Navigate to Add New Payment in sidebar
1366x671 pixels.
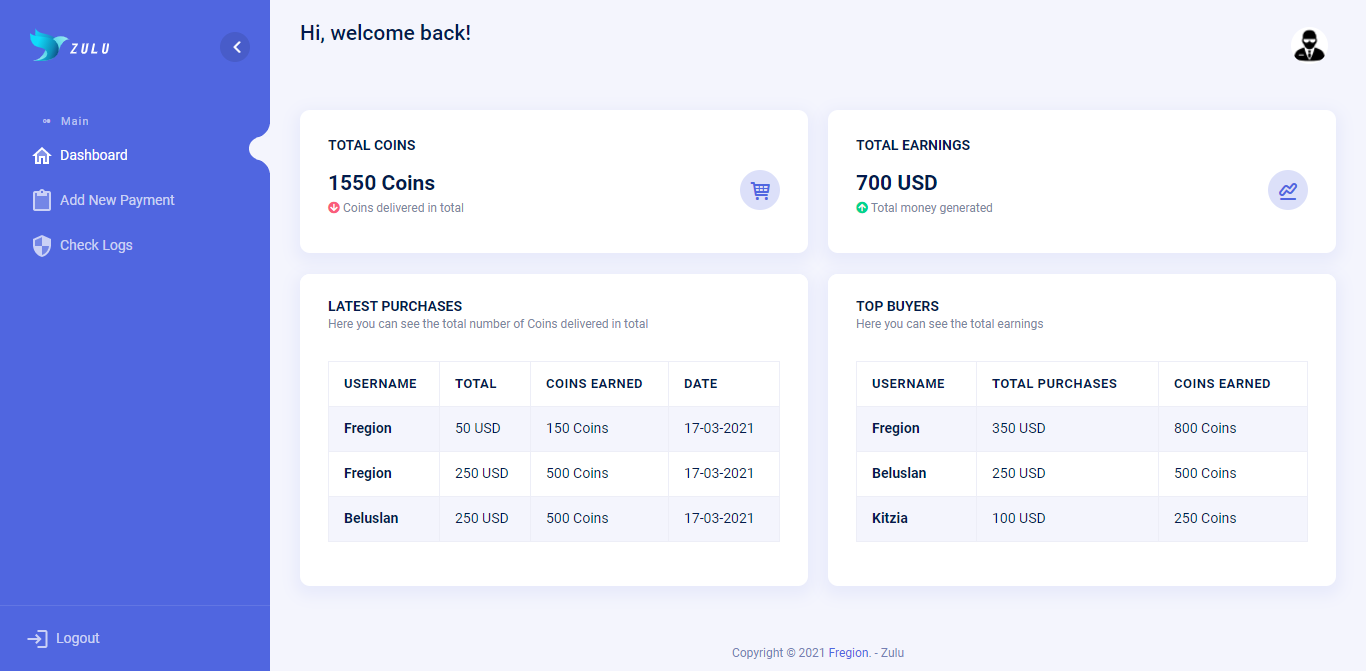pyautogui.click(x=115, y=200)
